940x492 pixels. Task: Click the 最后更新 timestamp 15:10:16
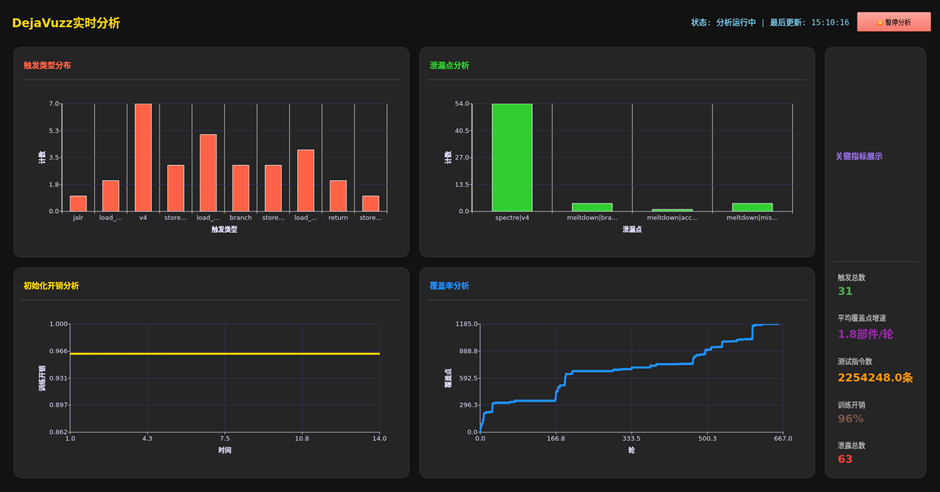(x=829, y=22)
